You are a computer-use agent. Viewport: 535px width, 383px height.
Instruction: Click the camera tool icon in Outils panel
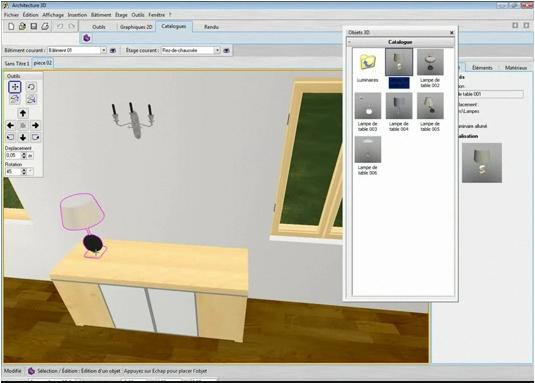point(31,99)
